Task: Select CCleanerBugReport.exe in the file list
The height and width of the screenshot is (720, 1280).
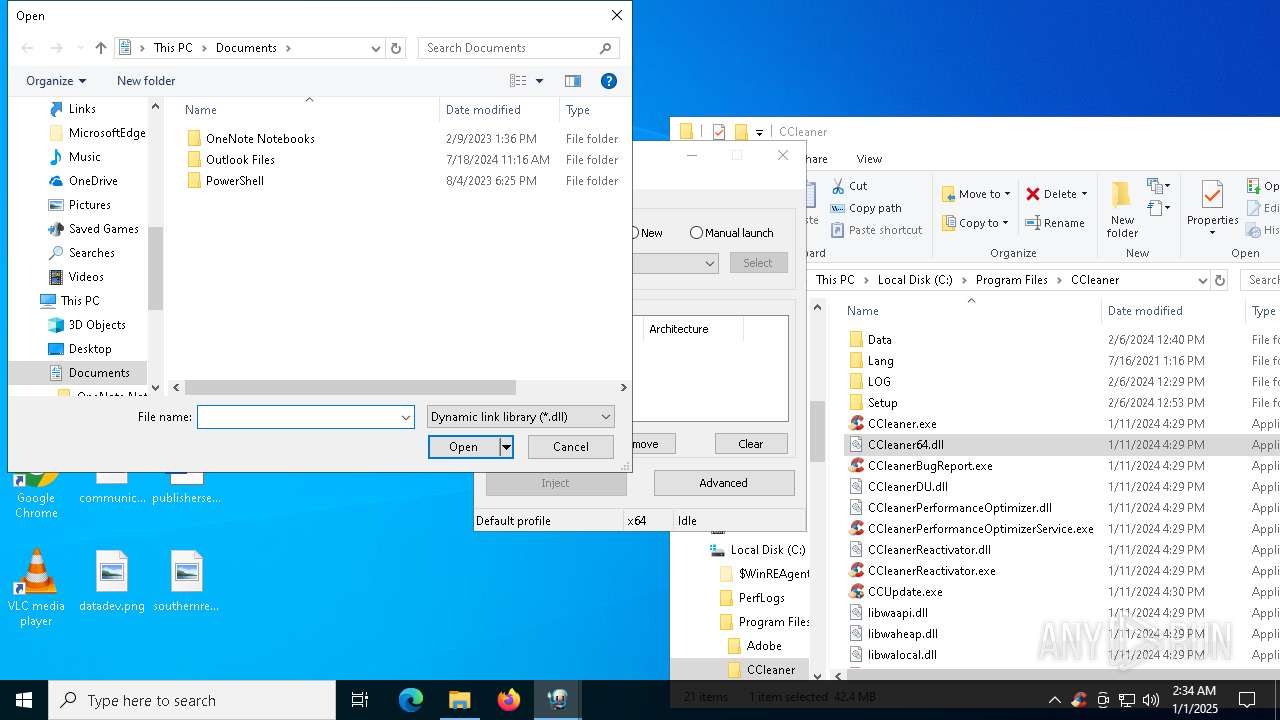Action: pos(930,466)
